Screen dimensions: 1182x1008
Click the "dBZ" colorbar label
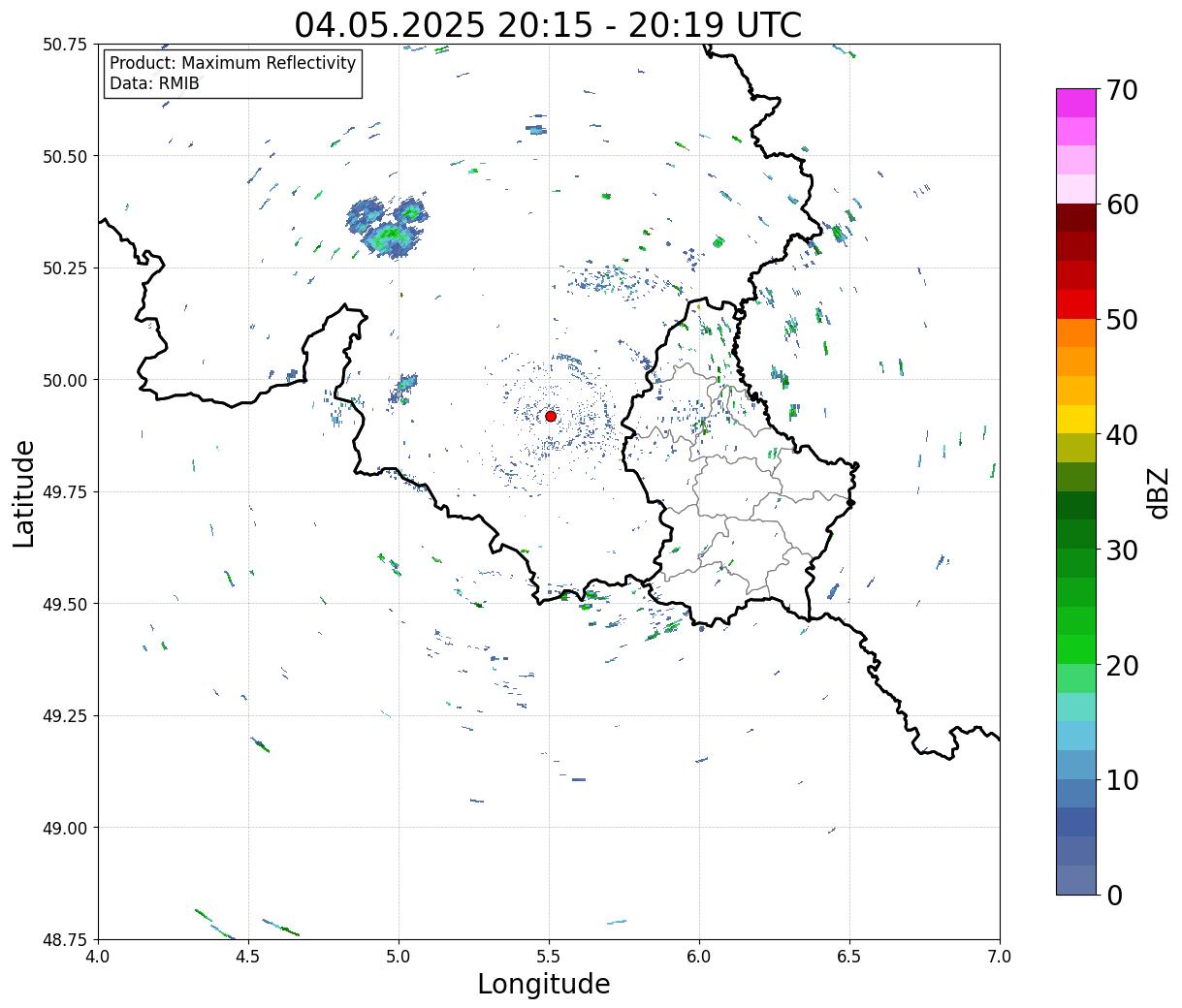[x=1158, y=492]
